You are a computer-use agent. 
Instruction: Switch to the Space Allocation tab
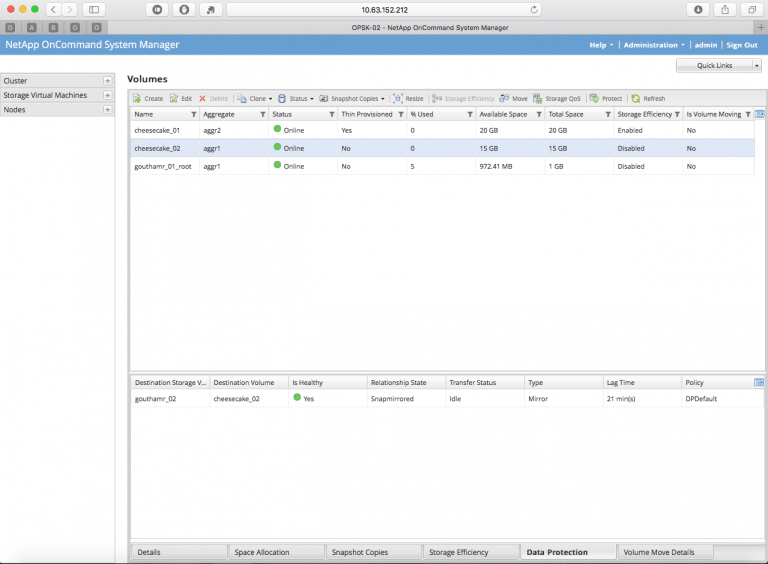tap(275, 552)
